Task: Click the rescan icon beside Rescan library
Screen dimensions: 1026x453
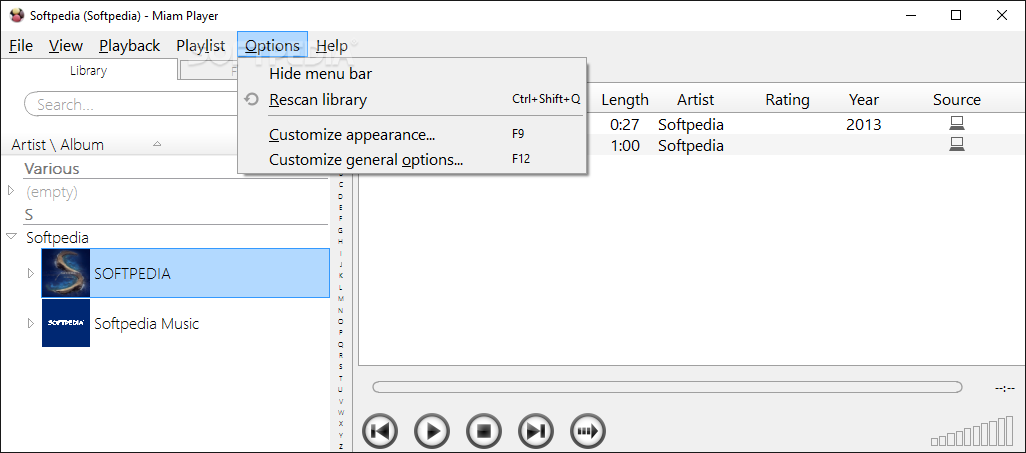Action: [251, 100]
